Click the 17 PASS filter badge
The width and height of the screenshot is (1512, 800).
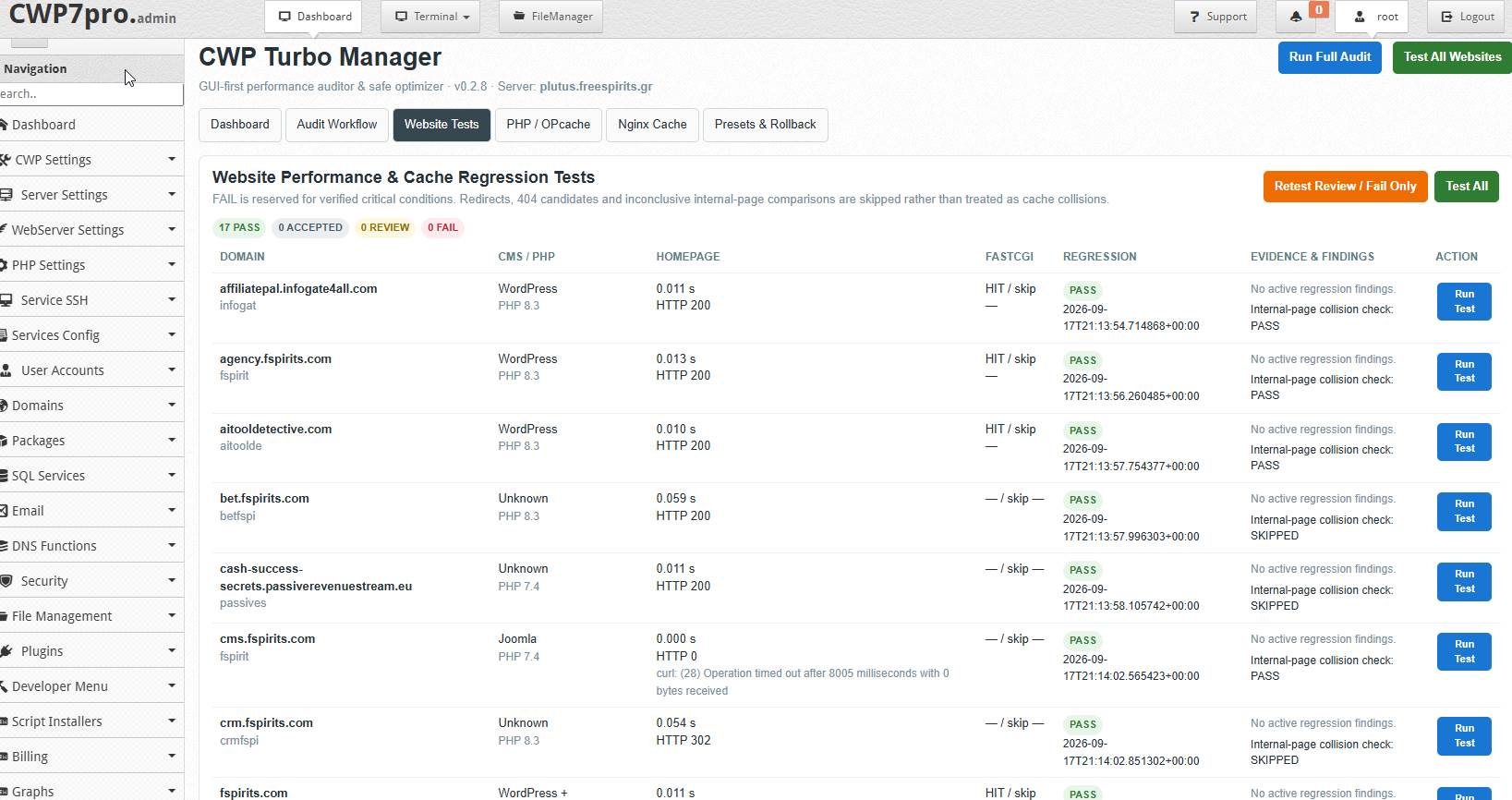tap(239, 227)
